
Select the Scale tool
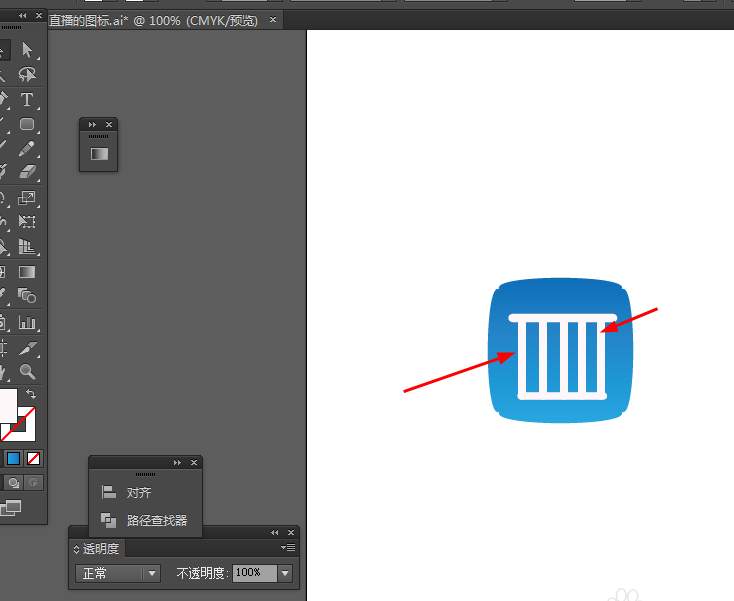(27, 198)
